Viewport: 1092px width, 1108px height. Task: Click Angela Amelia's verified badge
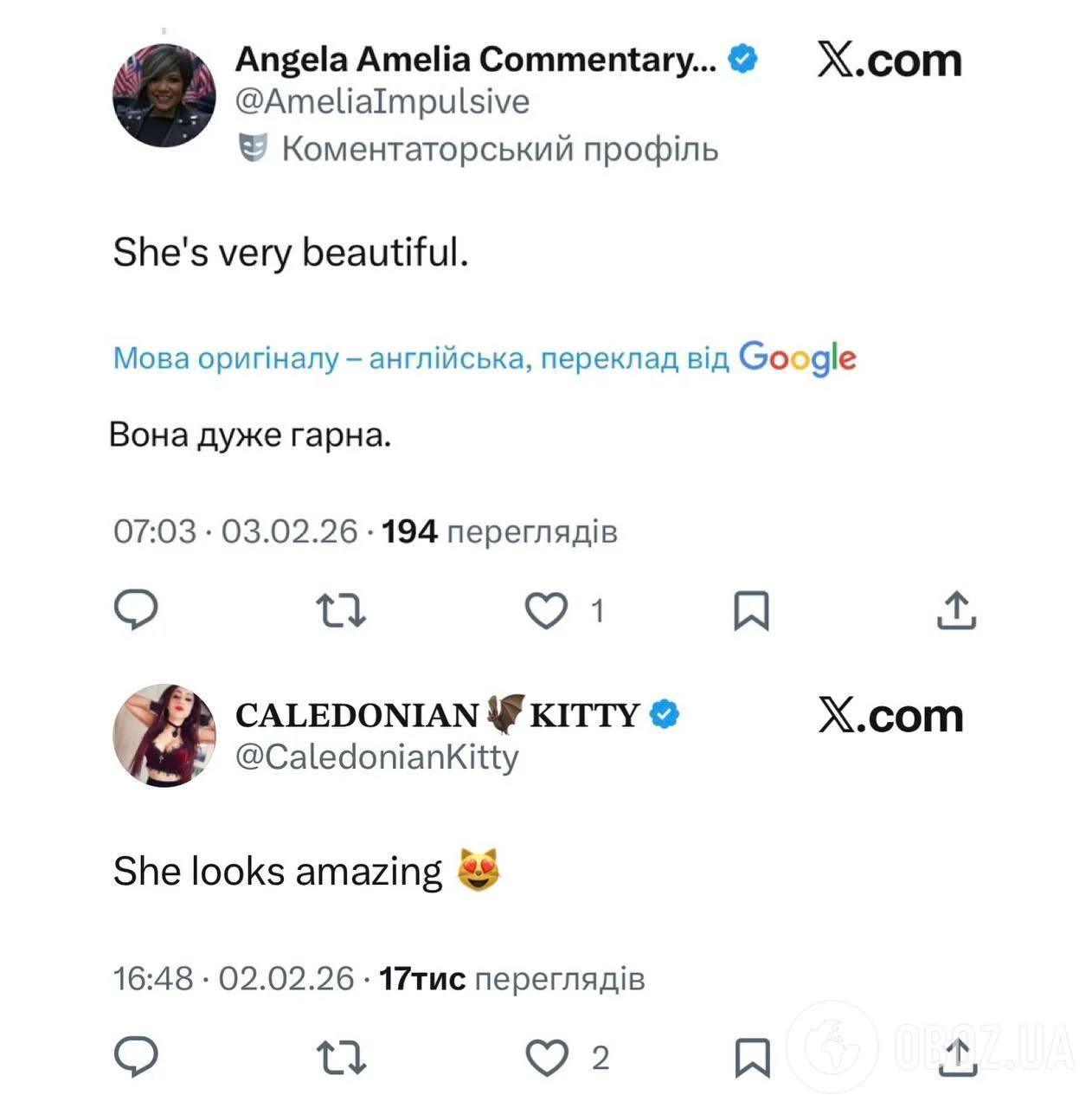(742, 59)
